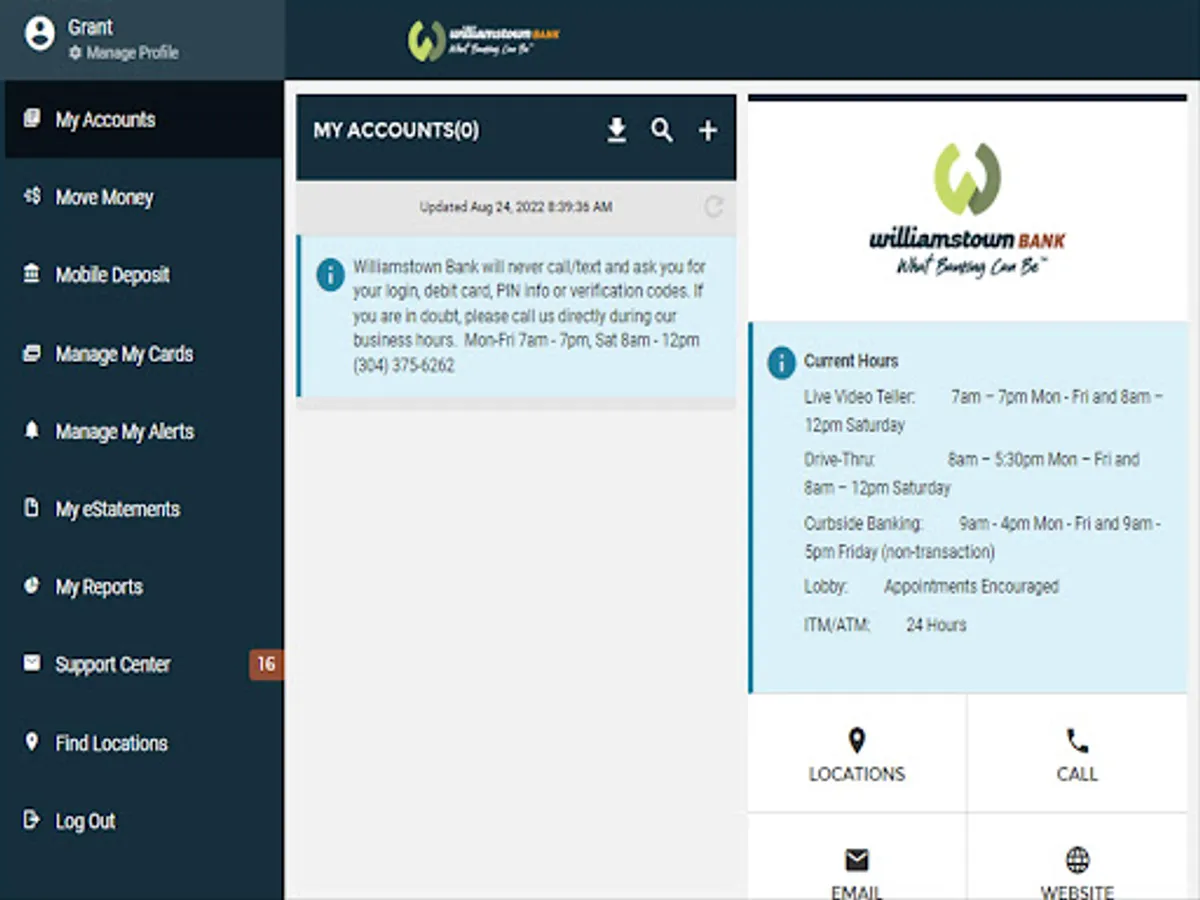1200x900 pixels.
Task: Select Mobile Deposit in the sidebar
Action: (142, 275)
